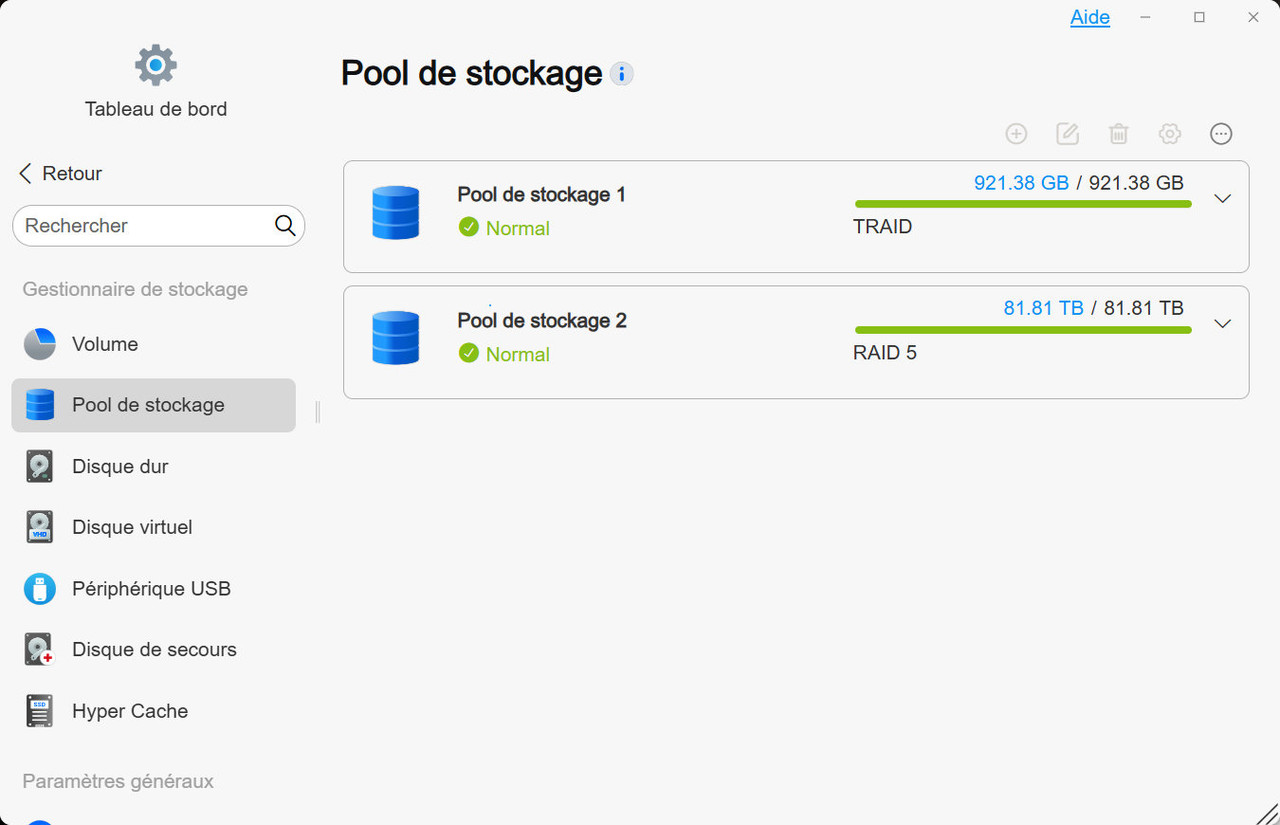Open the Disque dur section

[154, 466]
